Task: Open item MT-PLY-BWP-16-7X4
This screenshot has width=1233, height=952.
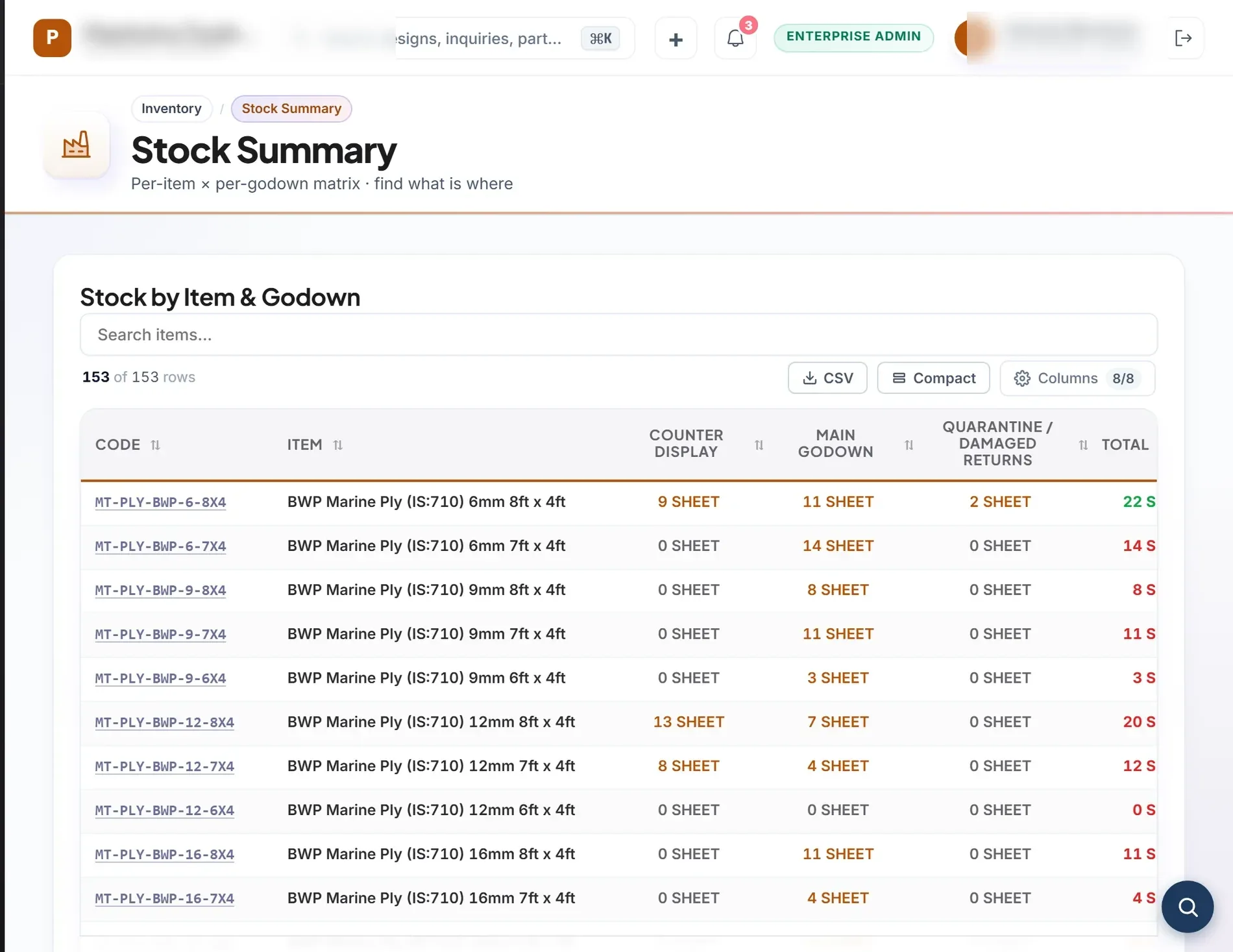Action: pos(164,899)
